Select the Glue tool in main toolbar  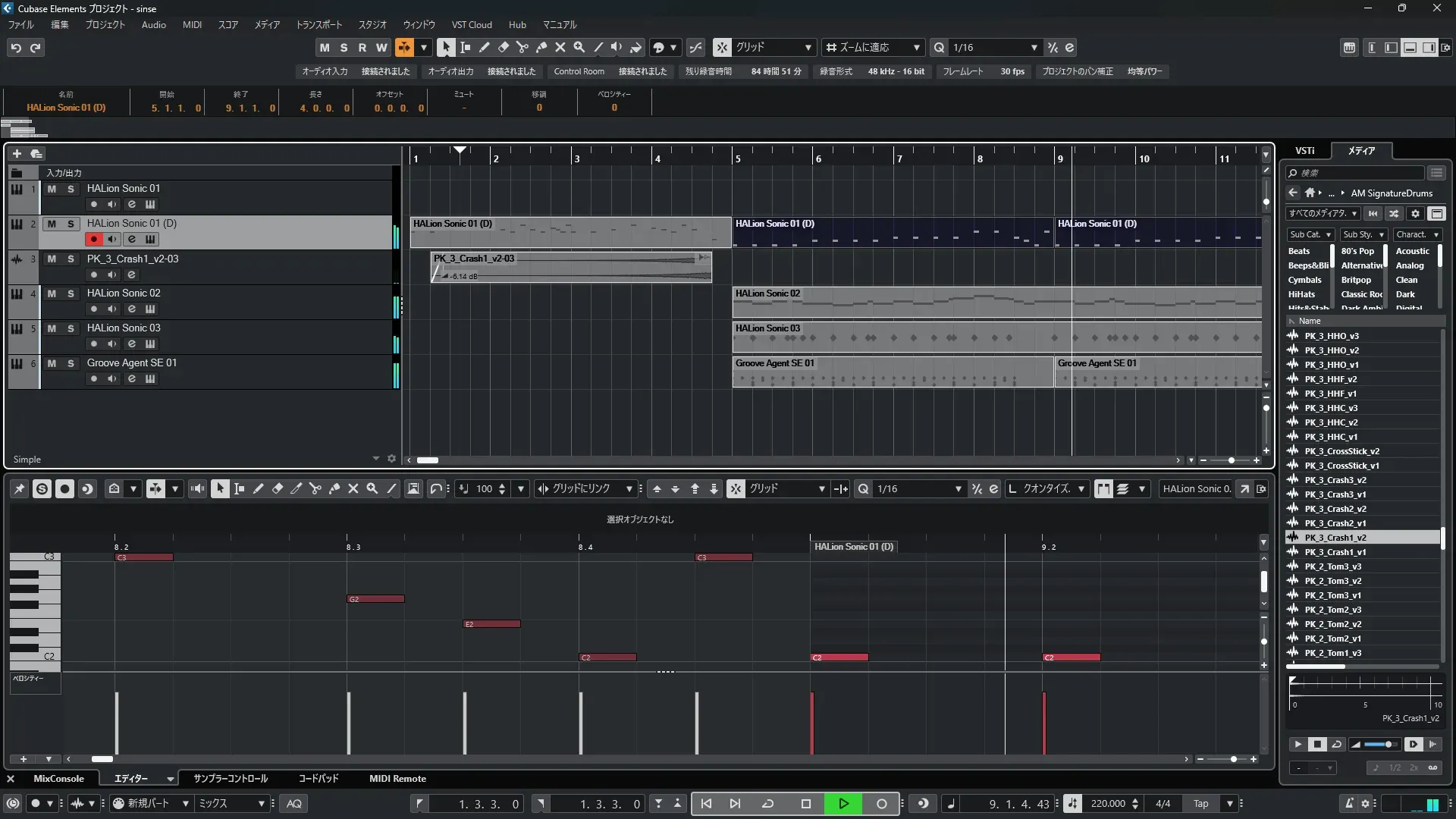541,47
